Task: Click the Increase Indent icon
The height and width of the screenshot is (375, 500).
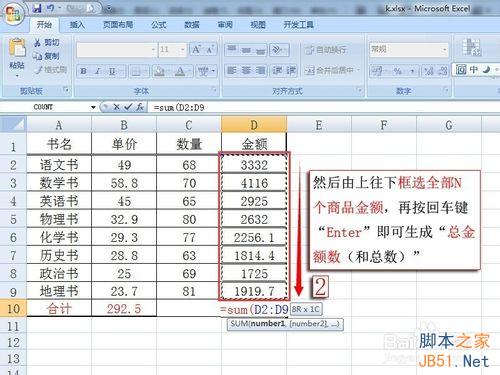Action: [x=291, y=71]
